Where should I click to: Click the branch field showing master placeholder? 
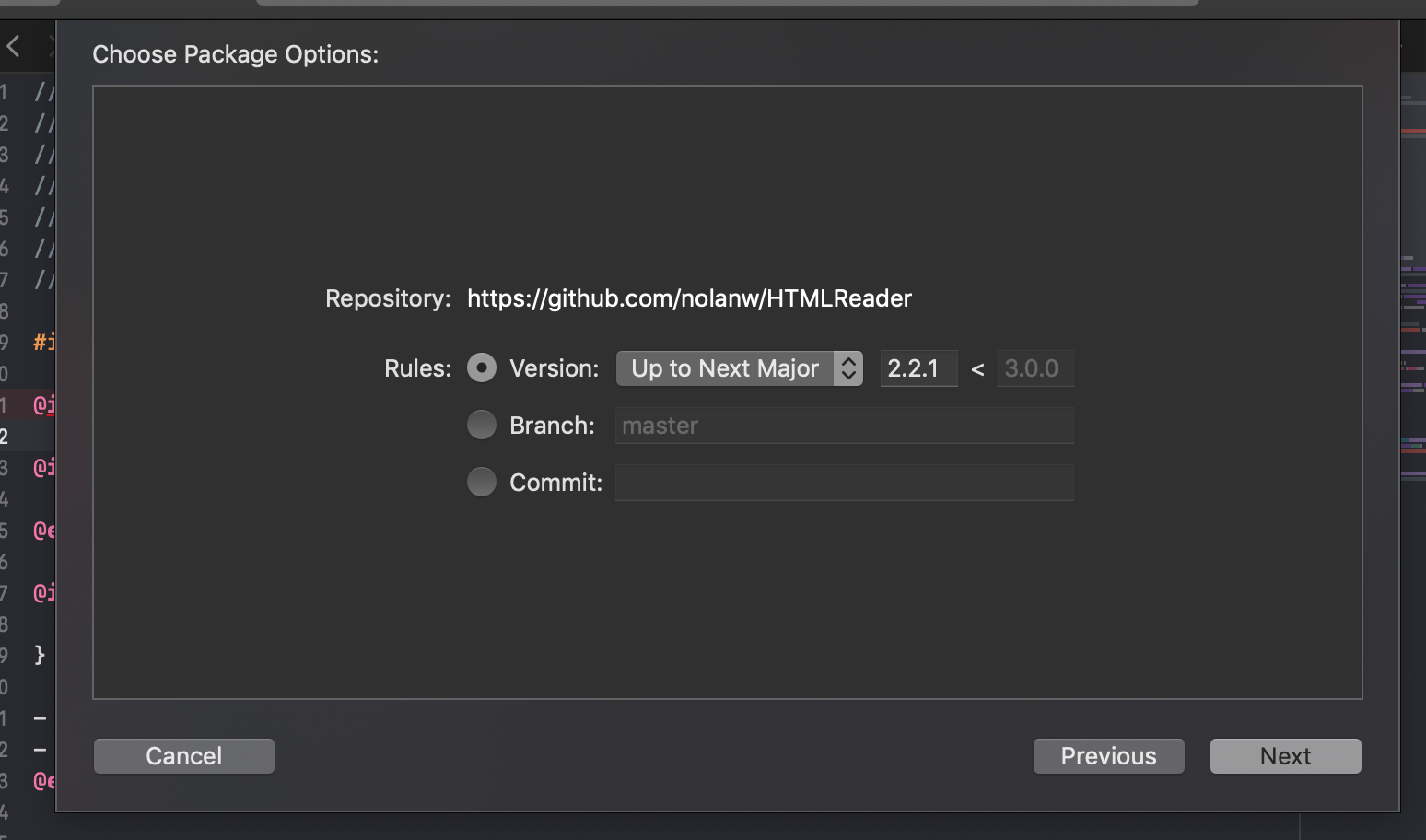pos(843,425)
